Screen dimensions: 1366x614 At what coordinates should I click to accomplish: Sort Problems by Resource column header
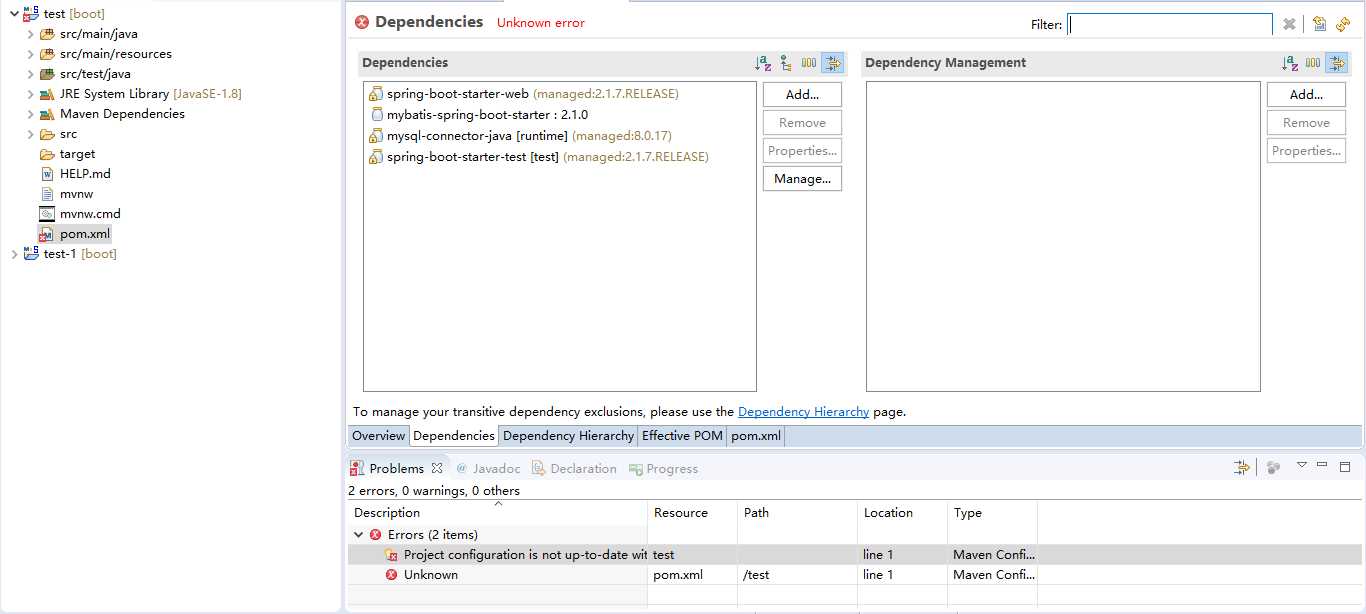692,513
